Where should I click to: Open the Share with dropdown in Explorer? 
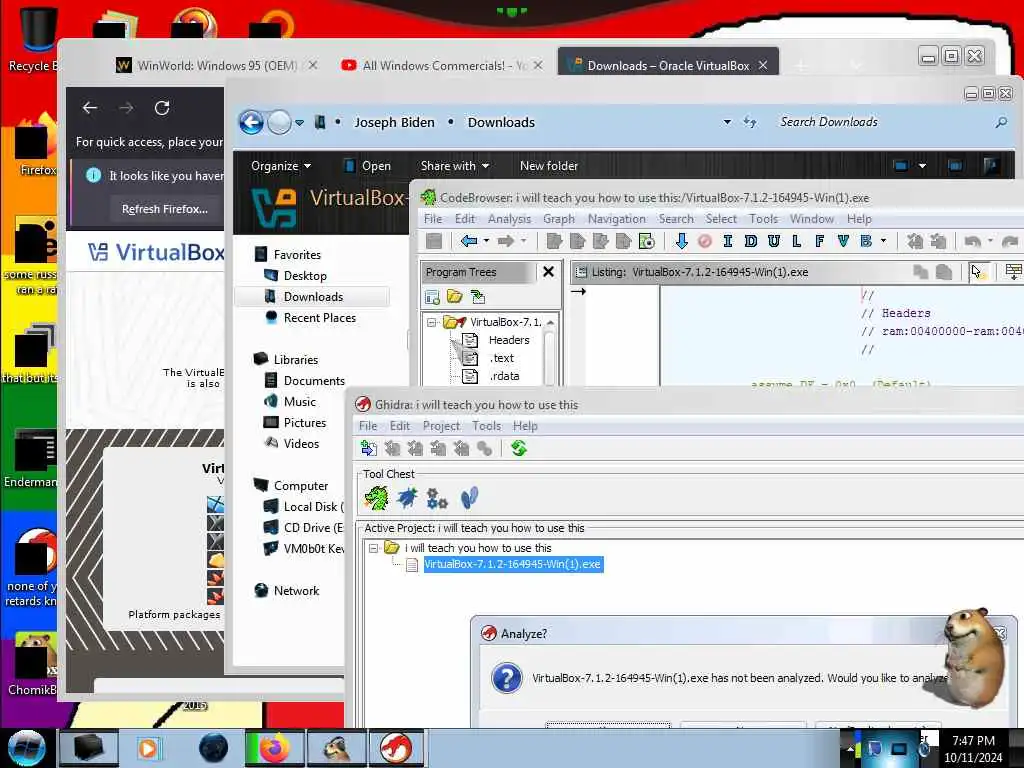click(455, 166)
